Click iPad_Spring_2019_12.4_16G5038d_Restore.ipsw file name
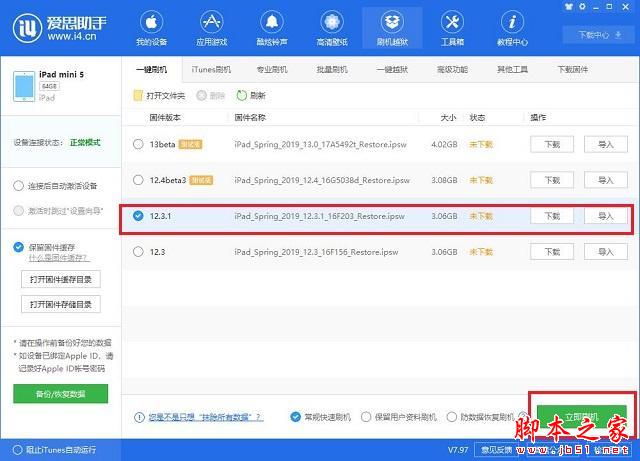The width and height of the screenshot is (640, 461). tap(322, 180)
